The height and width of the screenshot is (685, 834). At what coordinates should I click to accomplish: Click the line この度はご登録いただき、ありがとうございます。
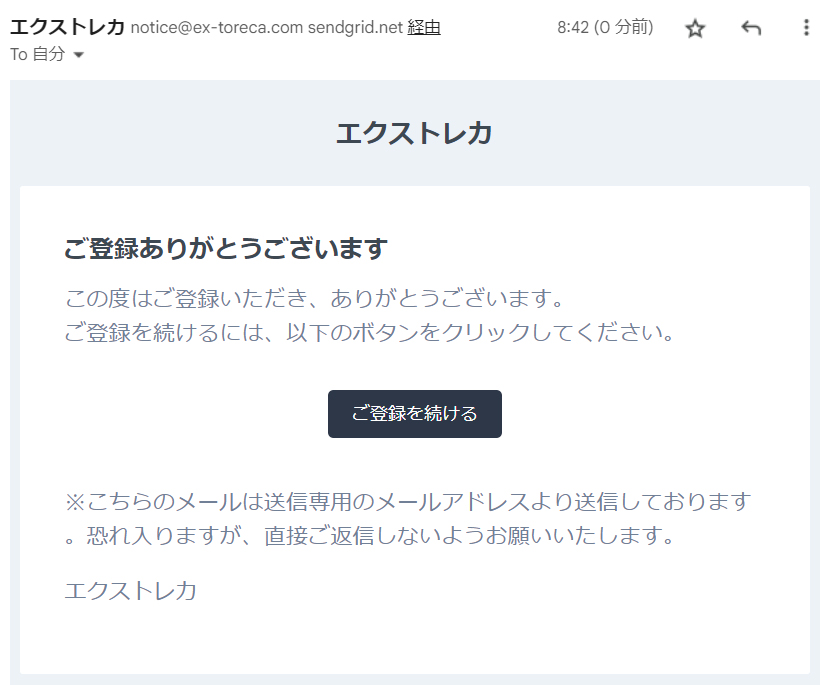click(314, 298)
